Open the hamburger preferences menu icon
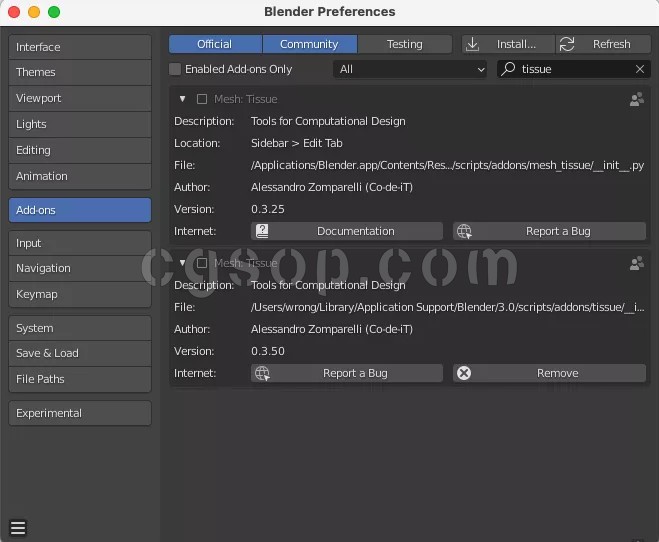 tap(18, 528)
